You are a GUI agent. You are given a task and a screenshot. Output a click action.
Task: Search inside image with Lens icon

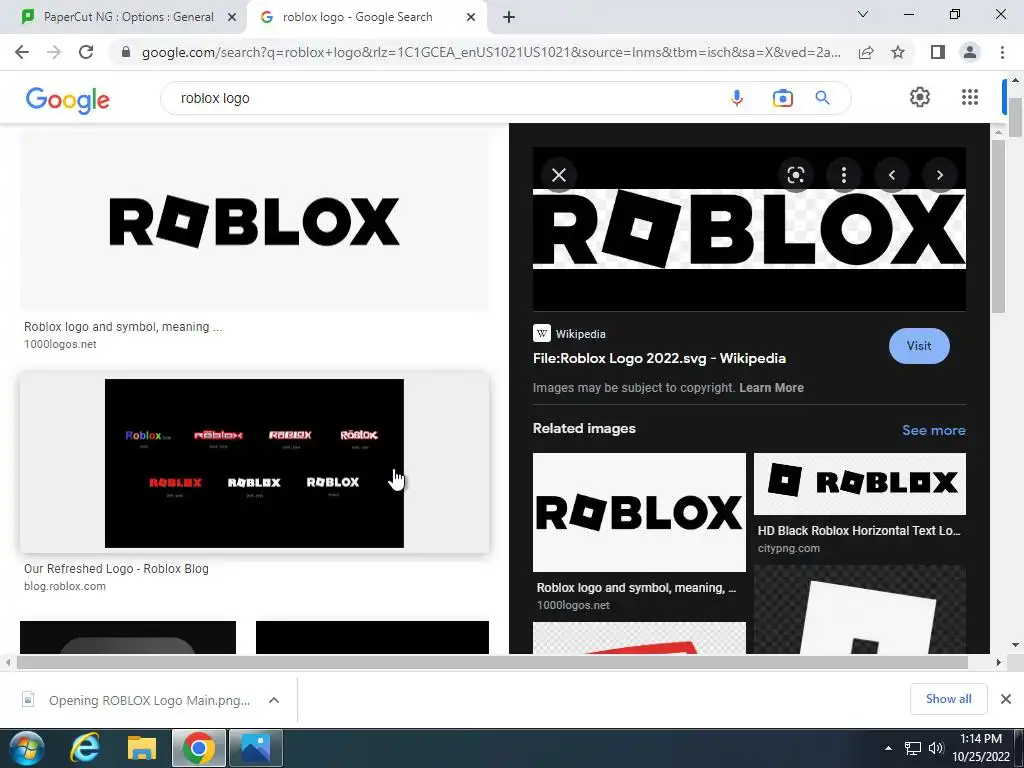(795, 175)
